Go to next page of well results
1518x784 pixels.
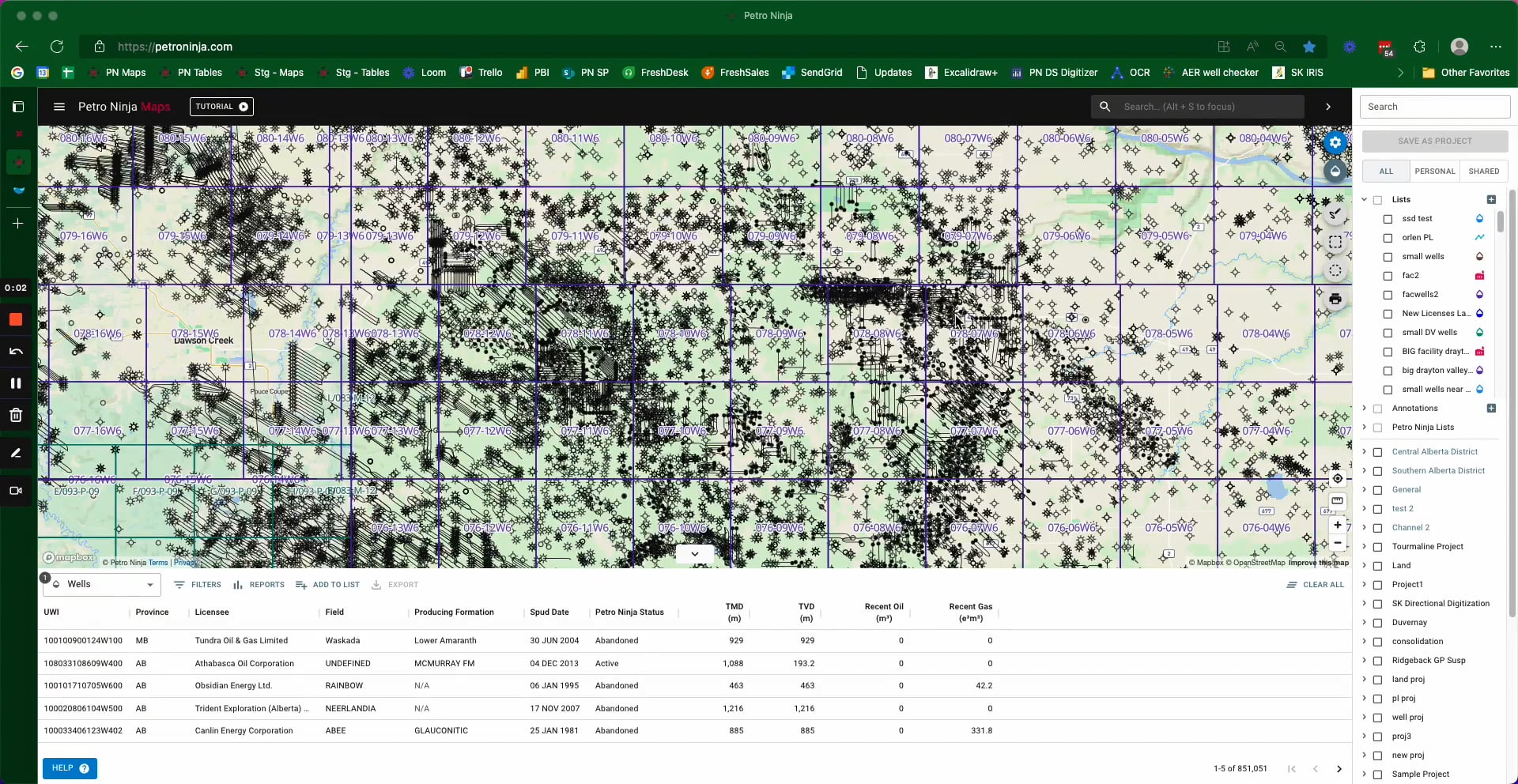[1339, 769]
